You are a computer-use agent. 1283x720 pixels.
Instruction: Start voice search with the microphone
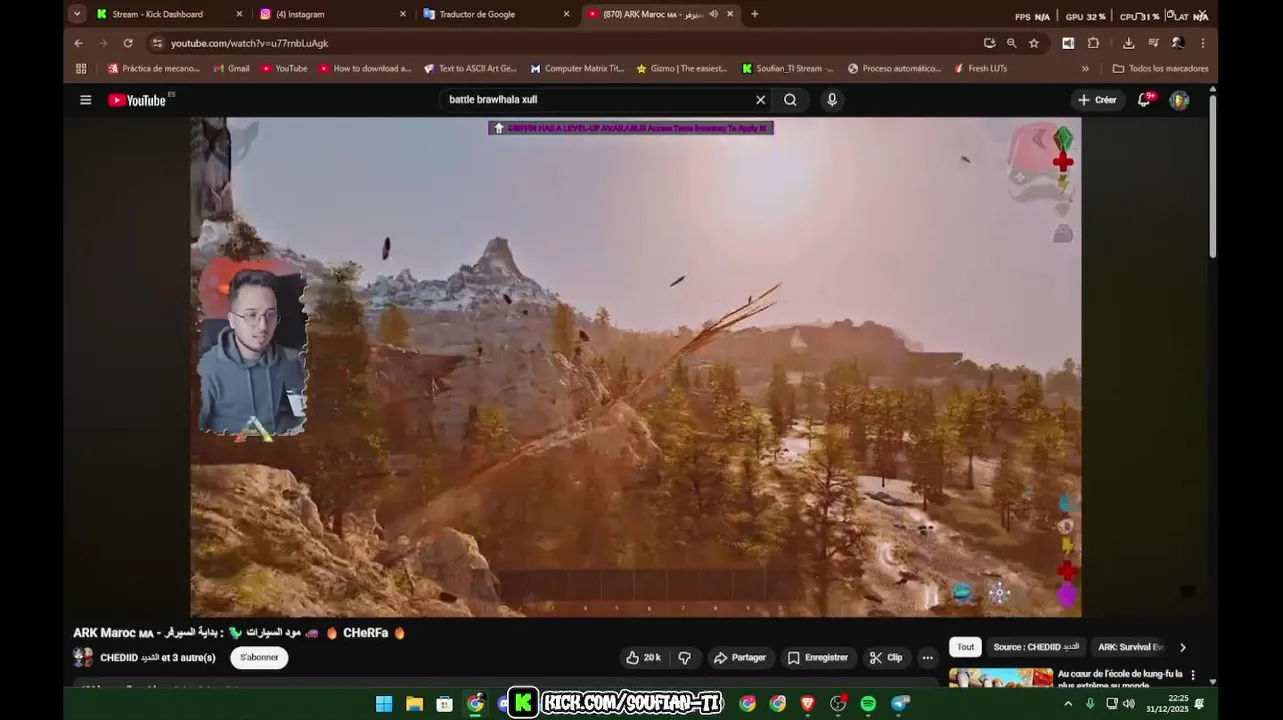click(x=832, y=100)
